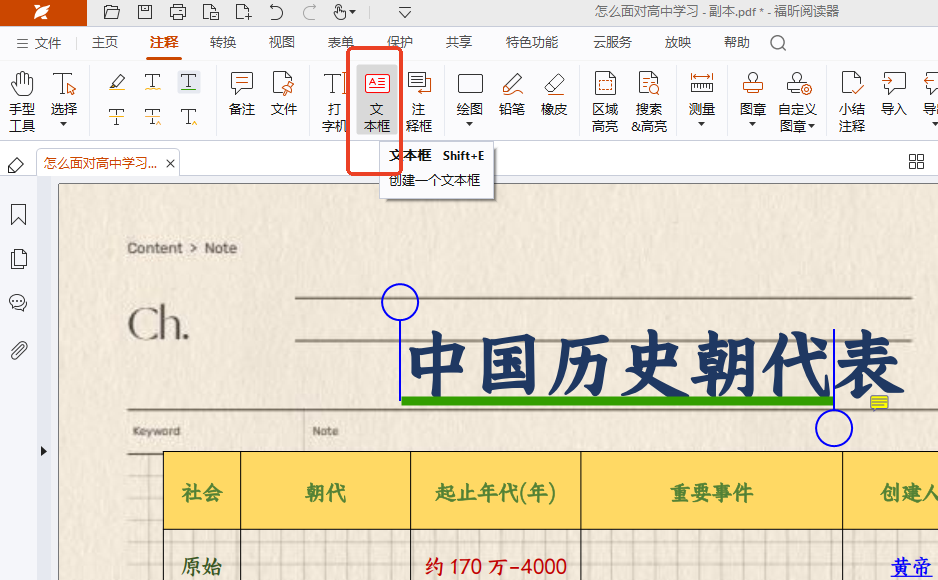Select the Eraser tool (橡皮)
The height and width of the screenshot is (580, 938).
click(x=554, y=95)
